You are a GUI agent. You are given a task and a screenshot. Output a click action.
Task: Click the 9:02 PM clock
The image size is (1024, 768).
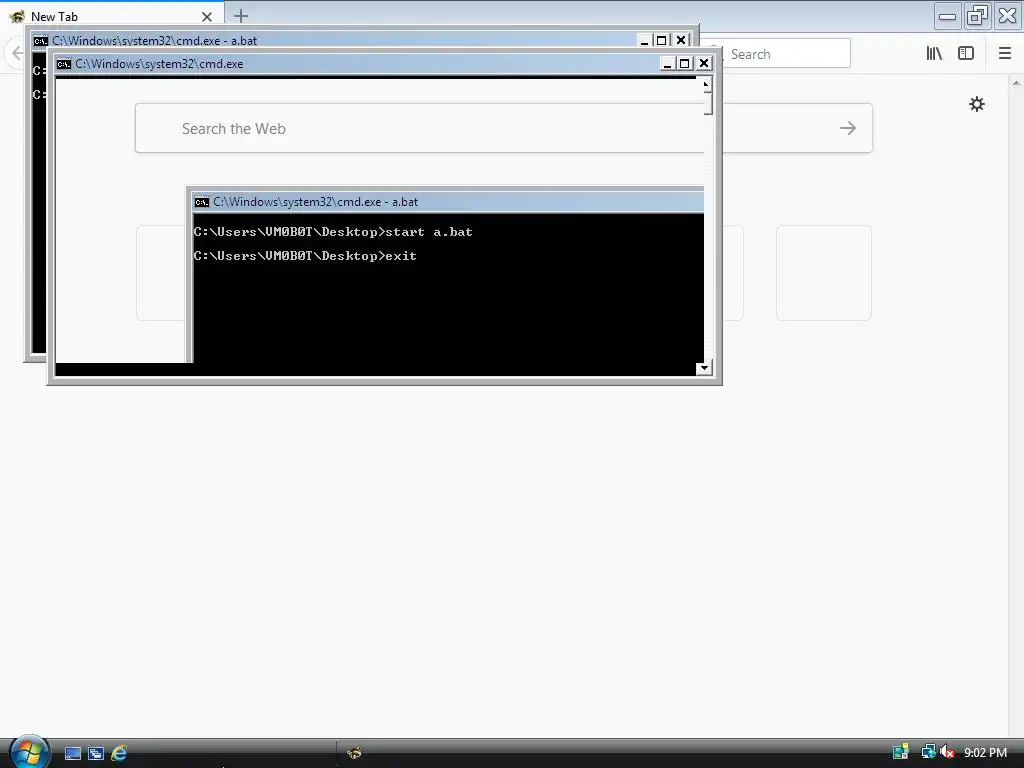coord(985,752)
